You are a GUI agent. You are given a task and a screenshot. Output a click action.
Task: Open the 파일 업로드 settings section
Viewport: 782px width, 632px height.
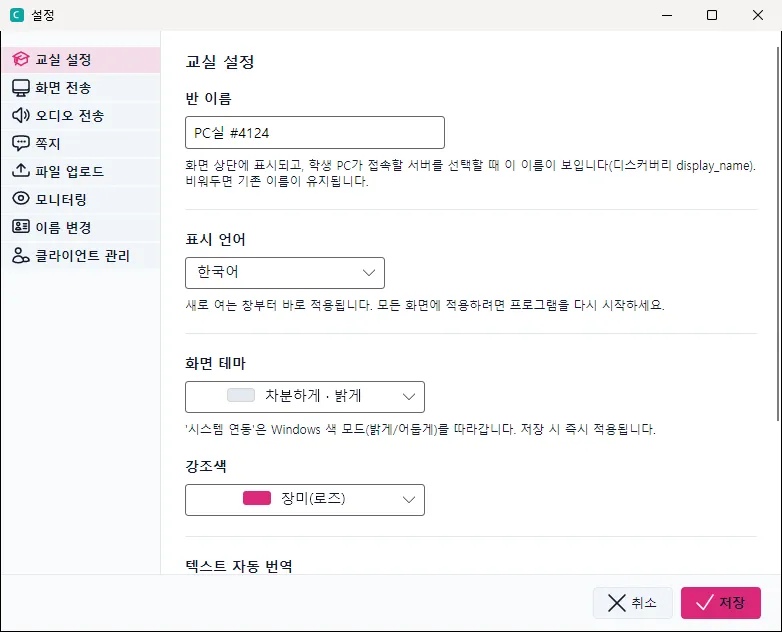(81, 172)
